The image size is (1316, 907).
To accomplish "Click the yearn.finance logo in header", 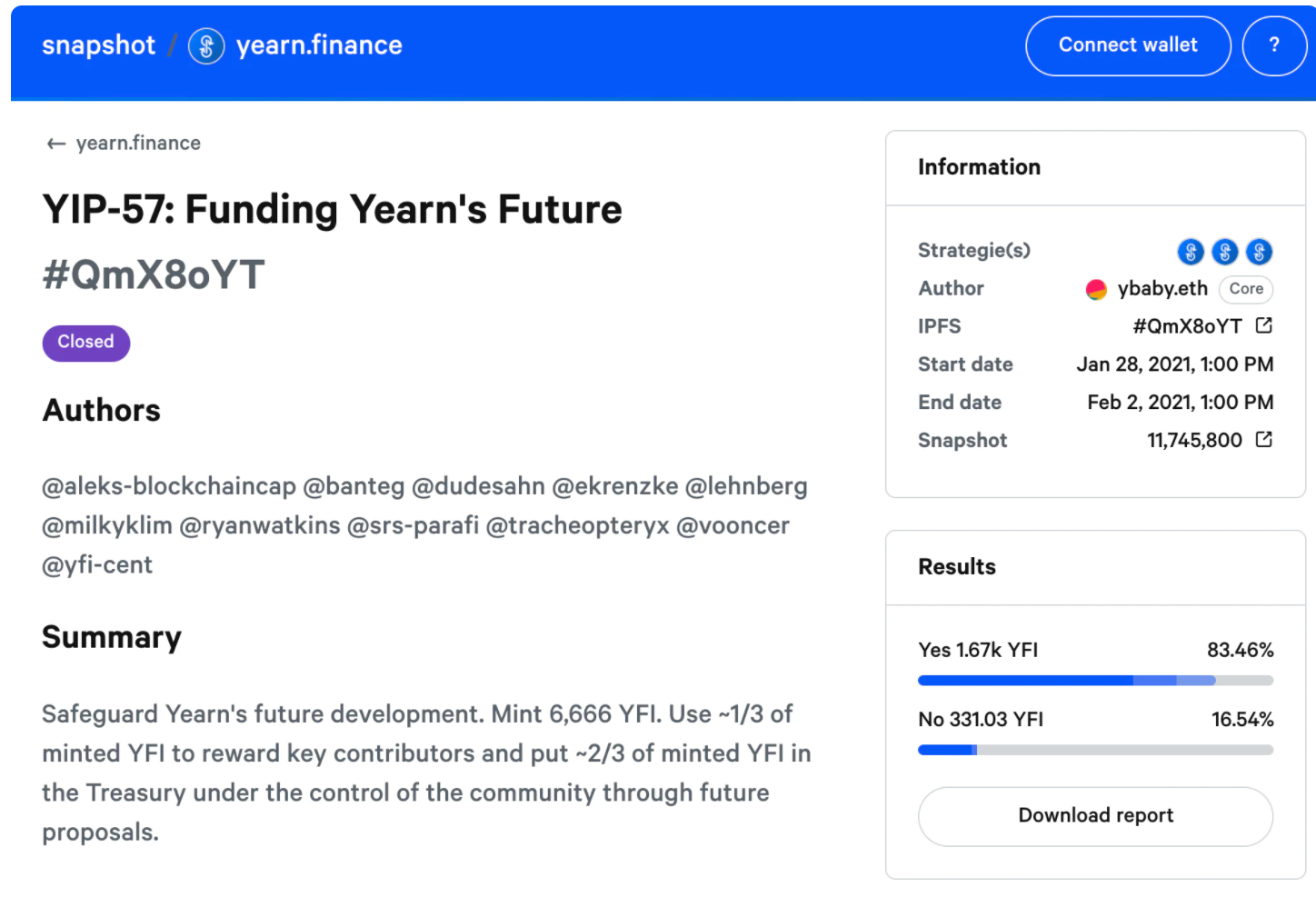I will [x=206, y=46].
